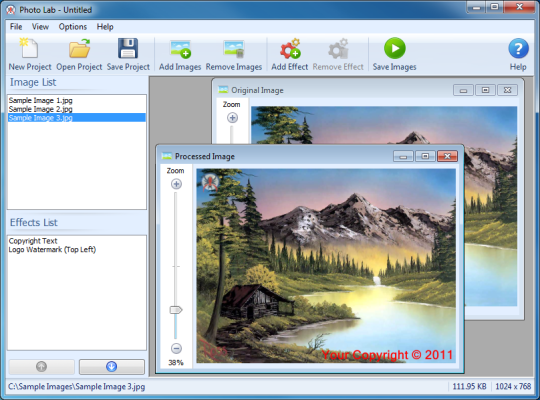Close the Processed Image window
Viewport: 540px width, 400px height.
click(447, 156)
